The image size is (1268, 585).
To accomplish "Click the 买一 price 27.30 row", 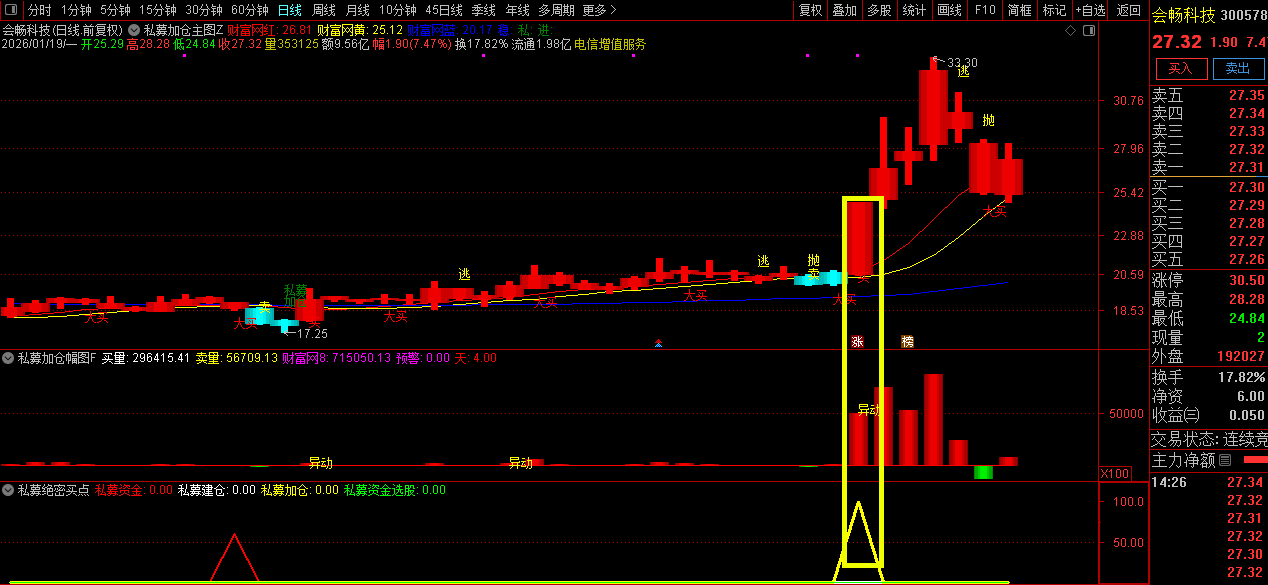I will click(x=1209, y=187).
